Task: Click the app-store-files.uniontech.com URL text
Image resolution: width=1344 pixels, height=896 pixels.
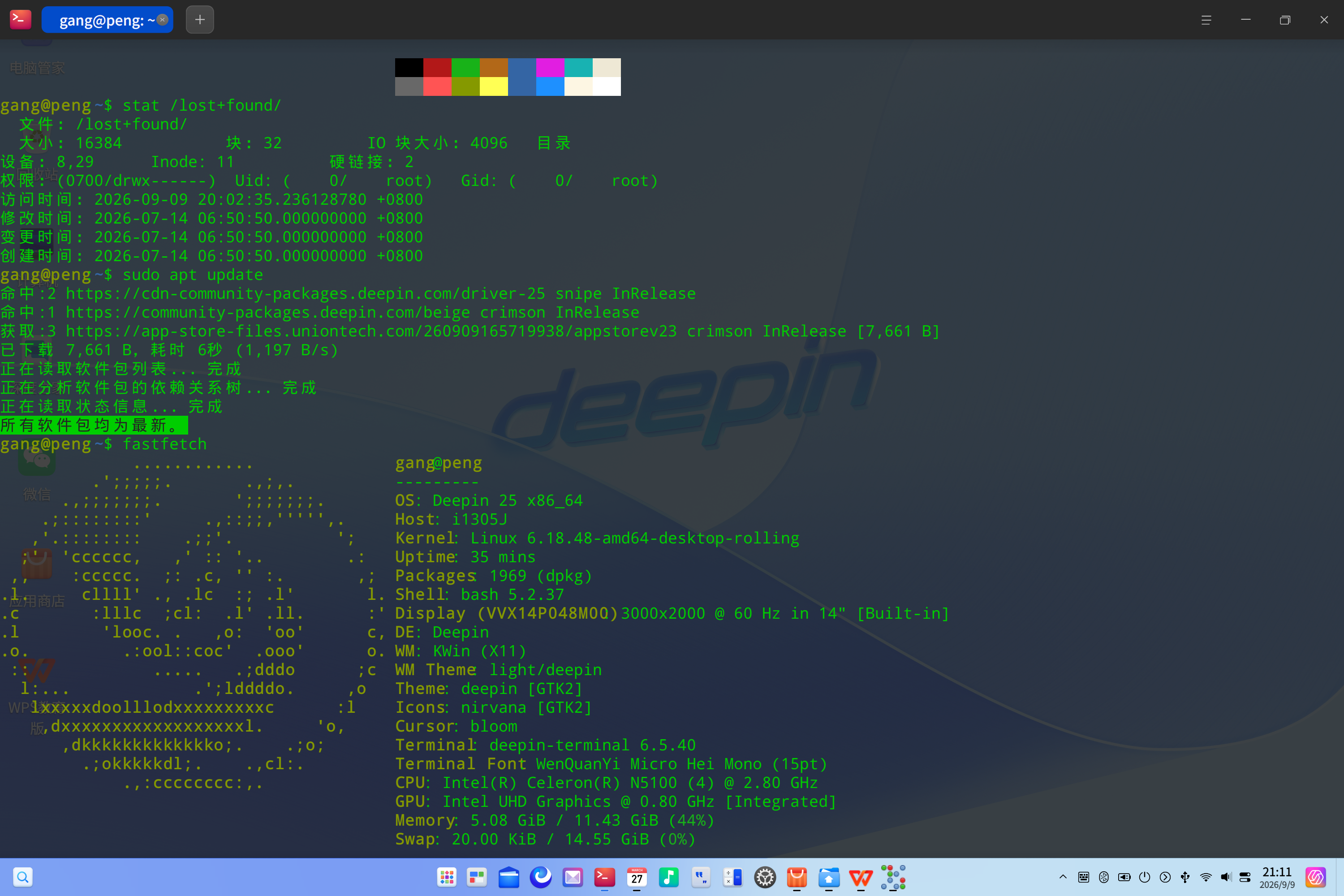Action: [371, 332]
